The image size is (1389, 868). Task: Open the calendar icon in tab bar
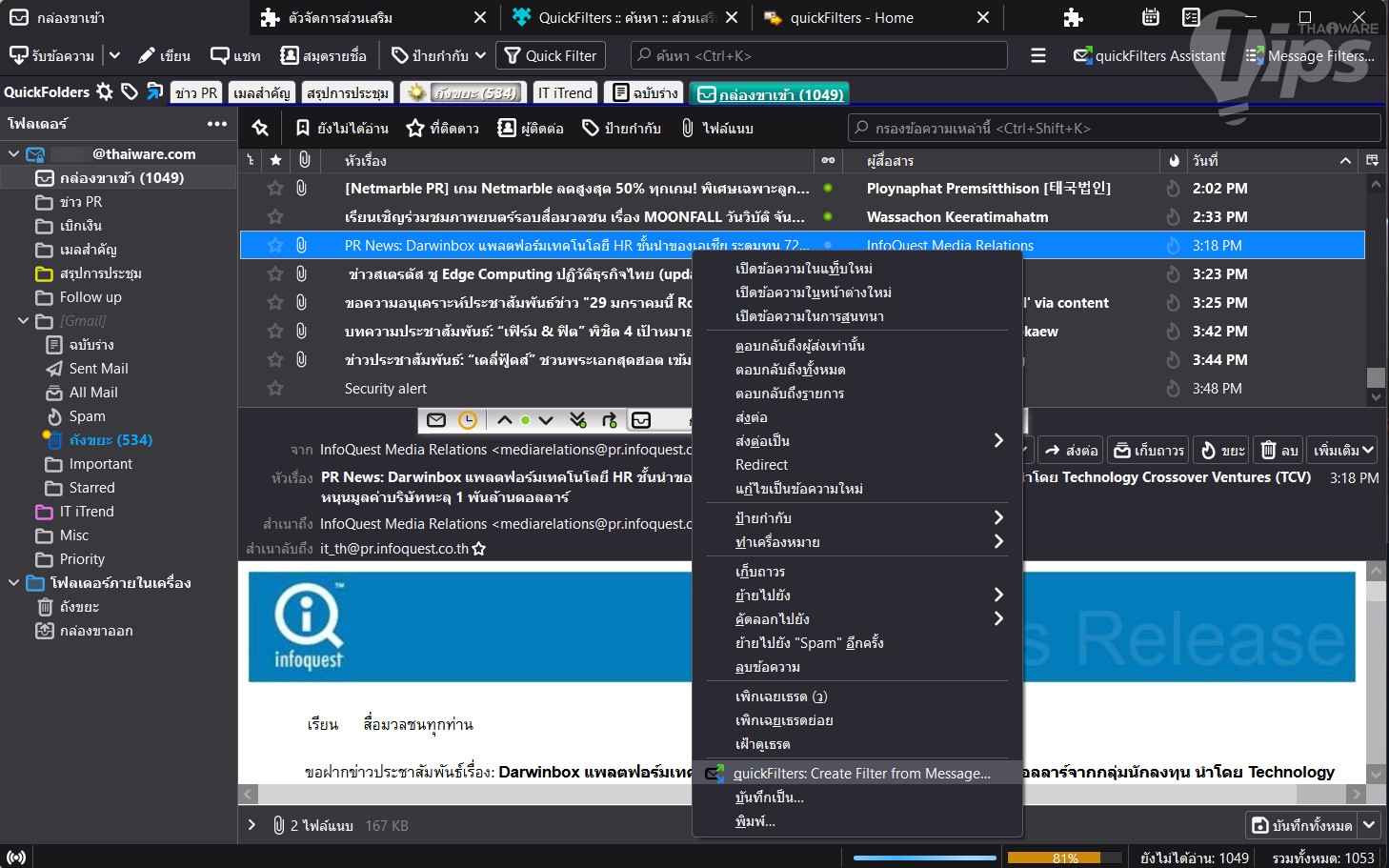(1150, 17)
